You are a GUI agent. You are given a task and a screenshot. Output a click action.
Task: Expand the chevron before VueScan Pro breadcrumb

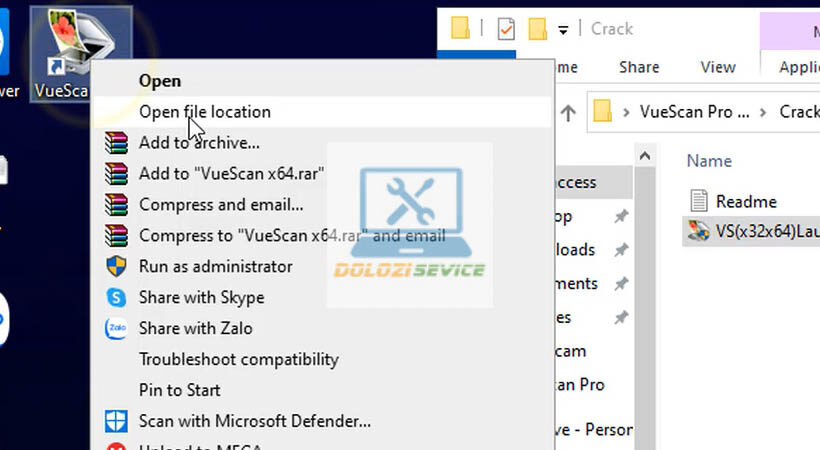point(626,112)
